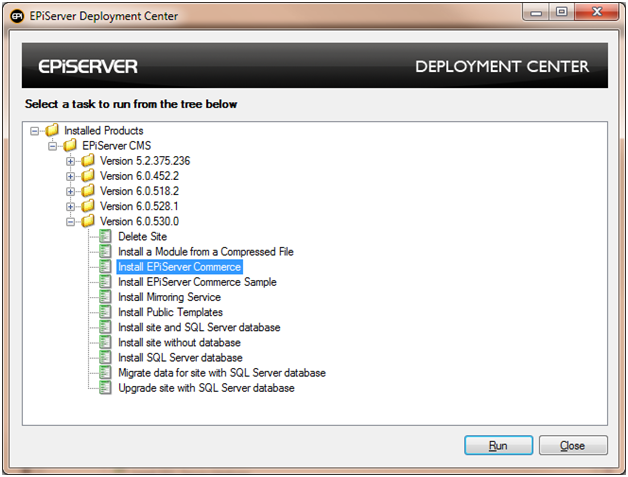Screen dimensions: 628x477
Task: Click the script icon beside Delete Site
Action: point(107,237)
